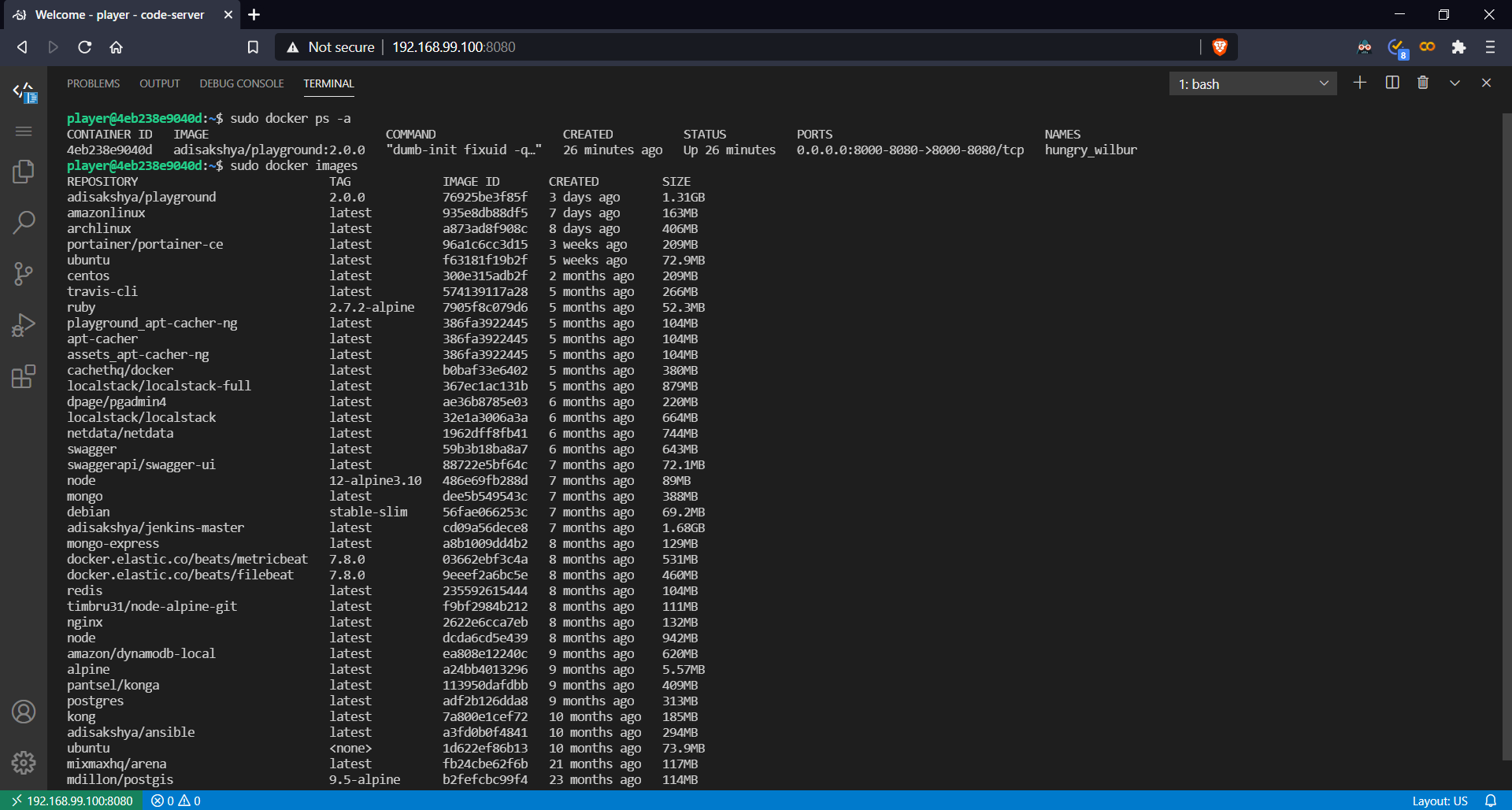The width and height of the screenshot is (1512, 810).
Task: Click the 'localstack/localstack-full' repository text
Action: click(159, 386)
